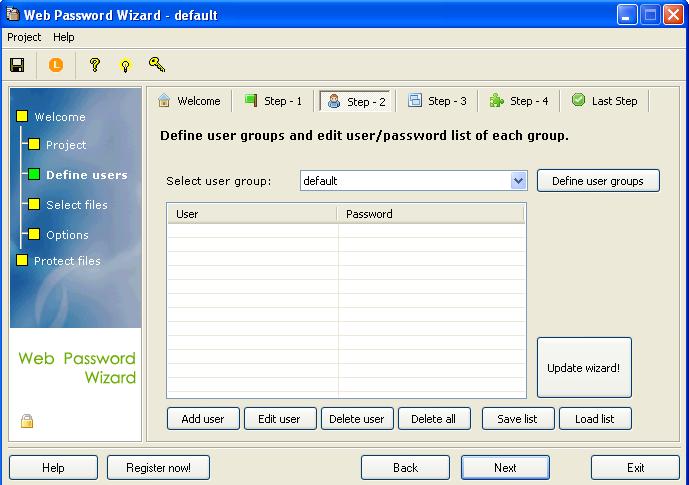This screenshot has width=689, height=485.
Task: Click the light bulb tips icon
Action: (126, 65)
